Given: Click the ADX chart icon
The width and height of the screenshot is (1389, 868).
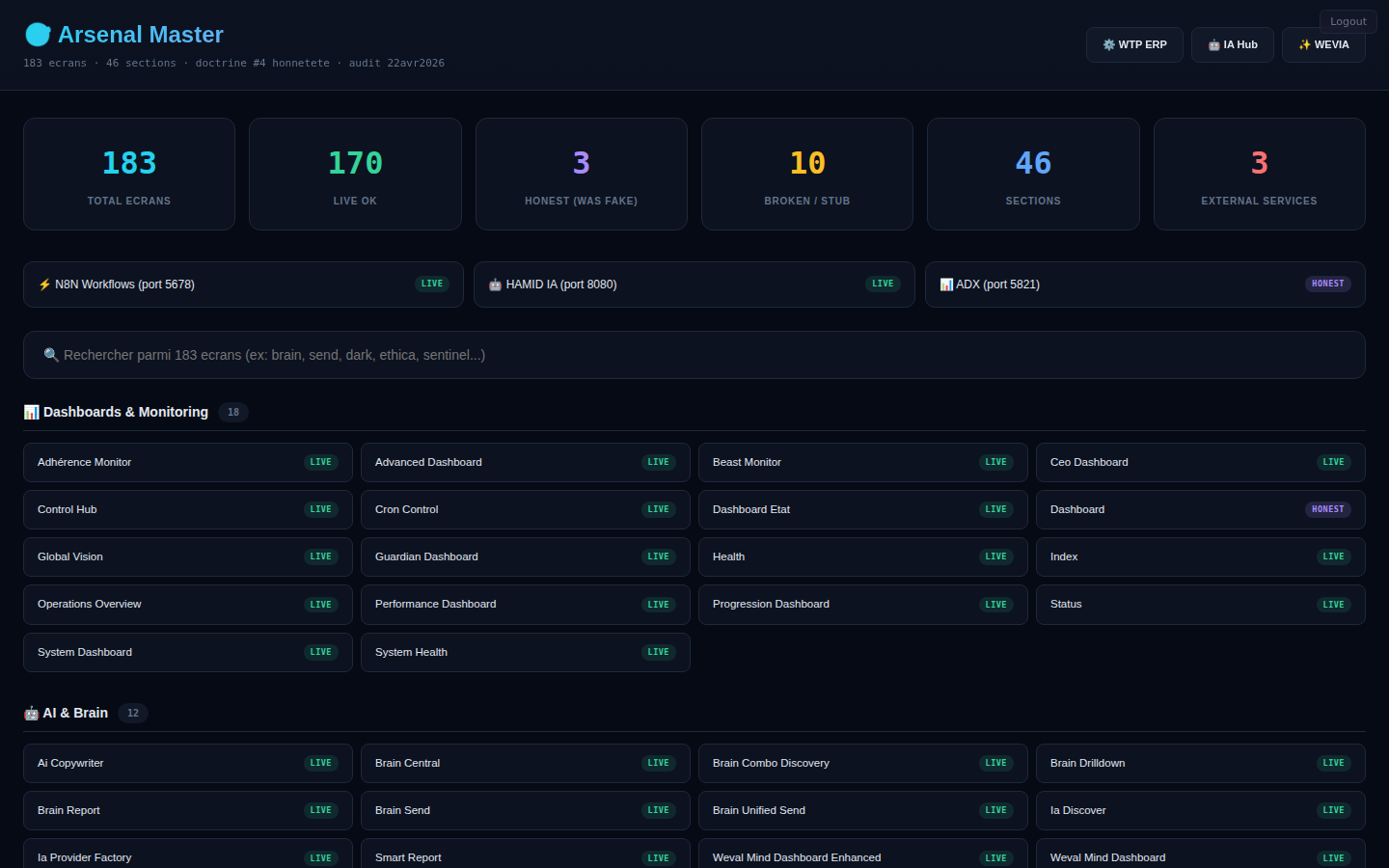Looking at the screenshot, I should click(946, 285).
